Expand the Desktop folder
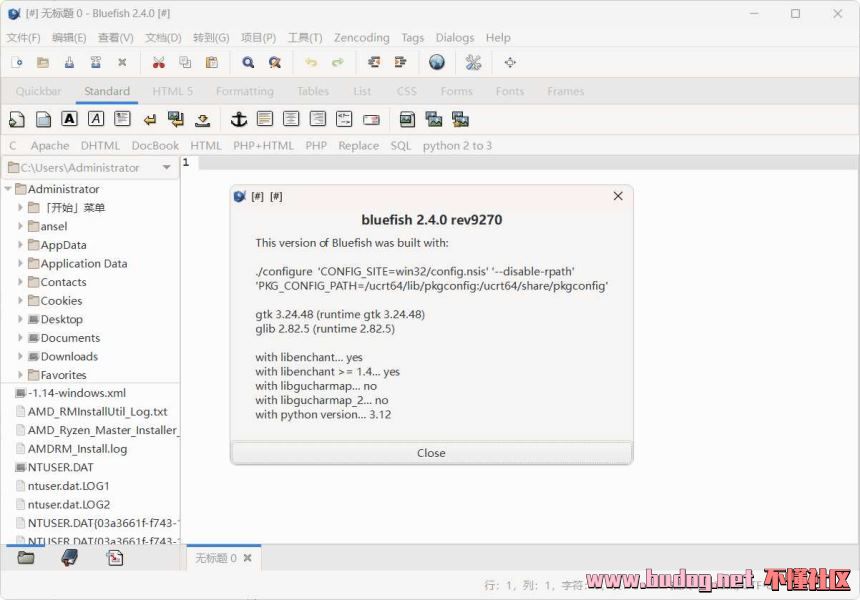Viewport: 860px width, 600px height. [x=20, y=319]
